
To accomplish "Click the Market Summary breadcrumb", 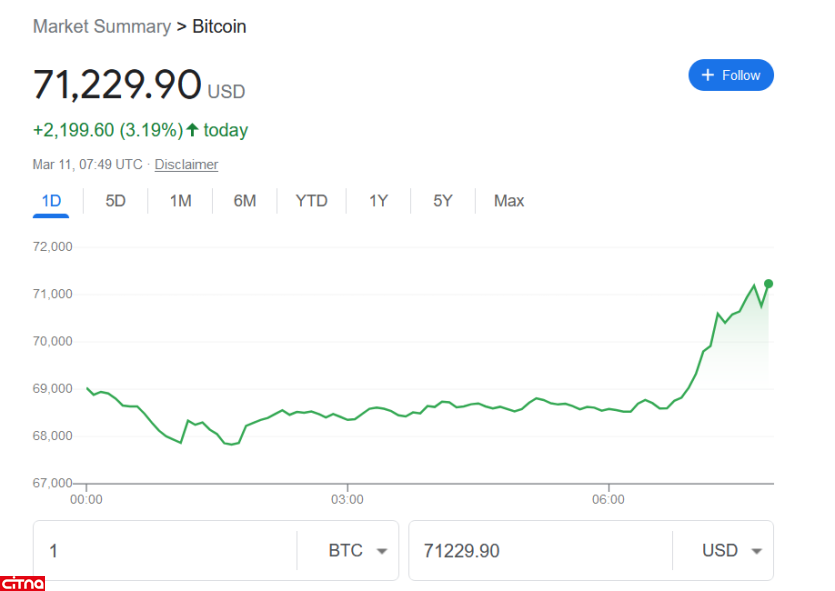I will (101, 27).
